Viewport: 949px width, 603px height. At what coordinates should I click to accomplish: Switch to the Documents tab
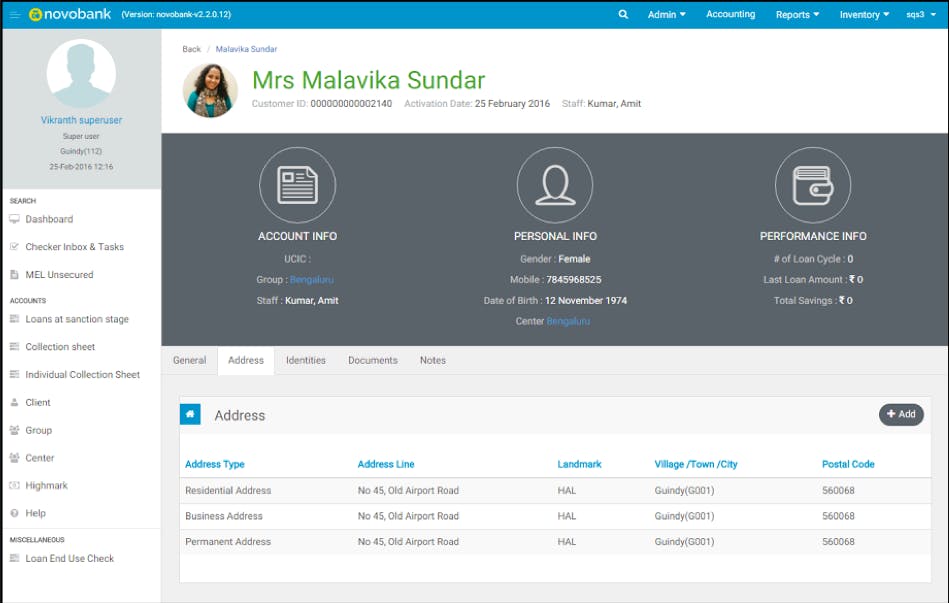pyautogui.click(x=373, y=360)
